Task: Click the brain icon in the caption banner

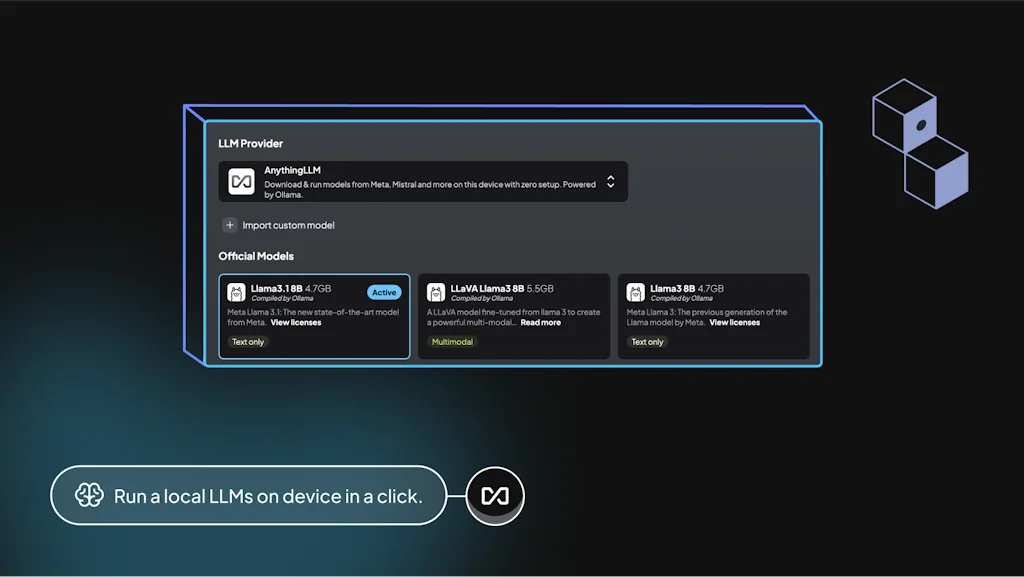Action: point(90,495)
